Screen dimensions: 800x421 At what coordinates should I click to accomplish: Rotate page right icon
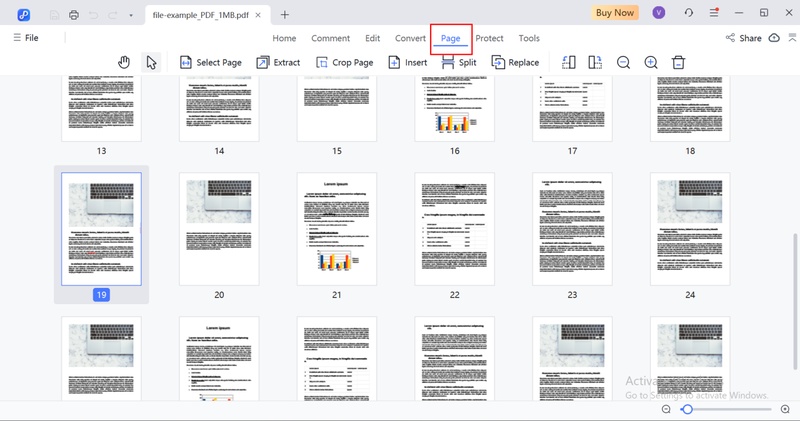coord(595,62)
